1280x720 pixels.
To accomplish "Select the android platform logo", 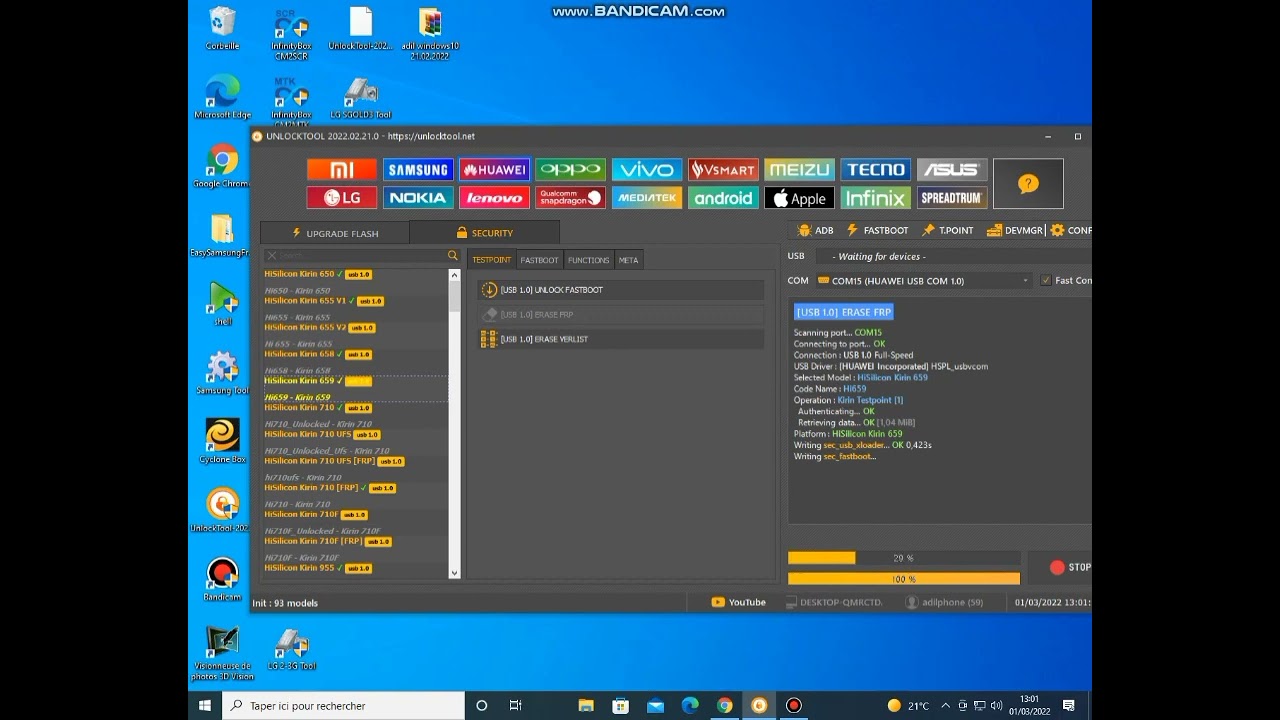I will [x=723, y=198].
